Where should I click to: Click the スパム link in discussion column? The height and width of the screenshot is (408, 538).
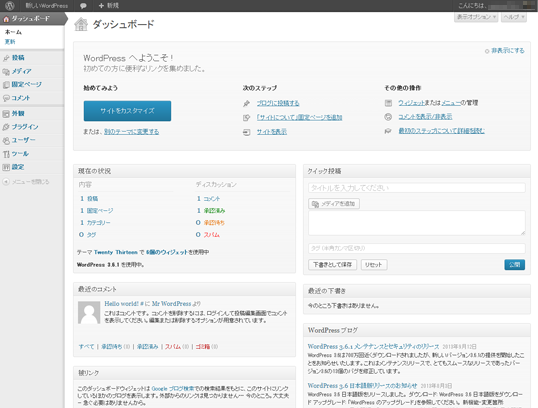212,235
